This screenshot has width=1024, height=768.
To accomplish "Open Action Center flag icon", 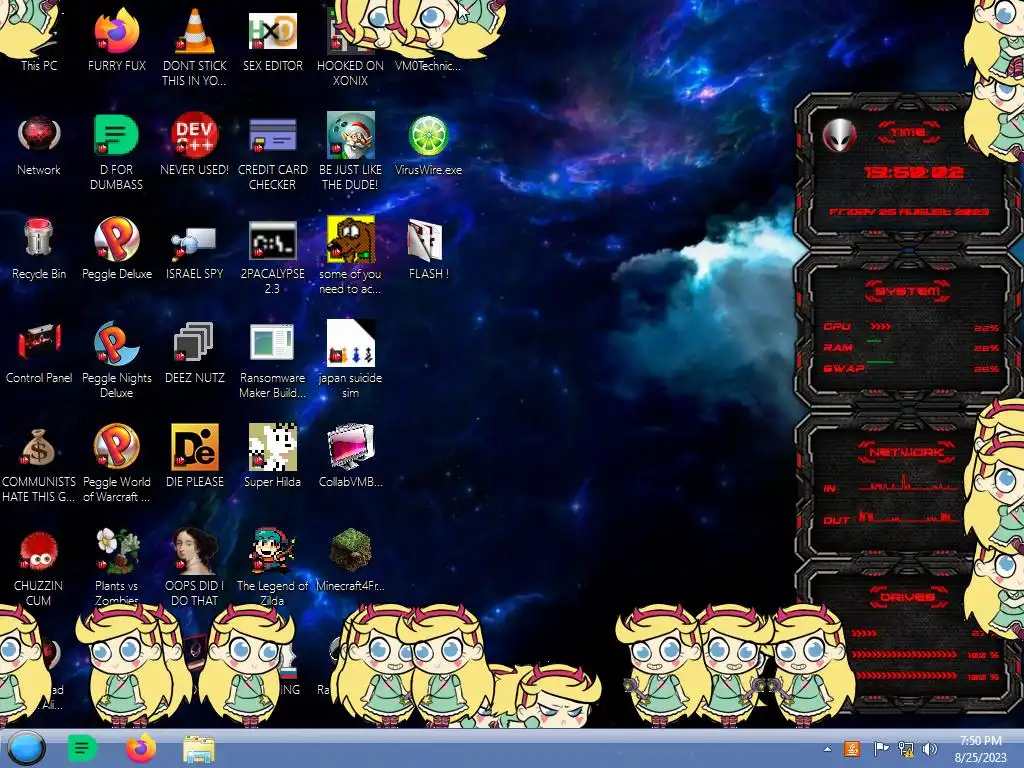I will (881, 748).
